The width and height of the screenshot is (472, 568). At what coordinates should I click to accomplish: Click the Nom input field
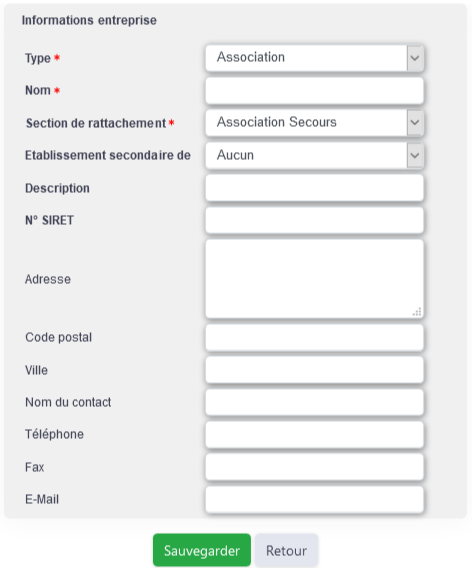[314, 91]
